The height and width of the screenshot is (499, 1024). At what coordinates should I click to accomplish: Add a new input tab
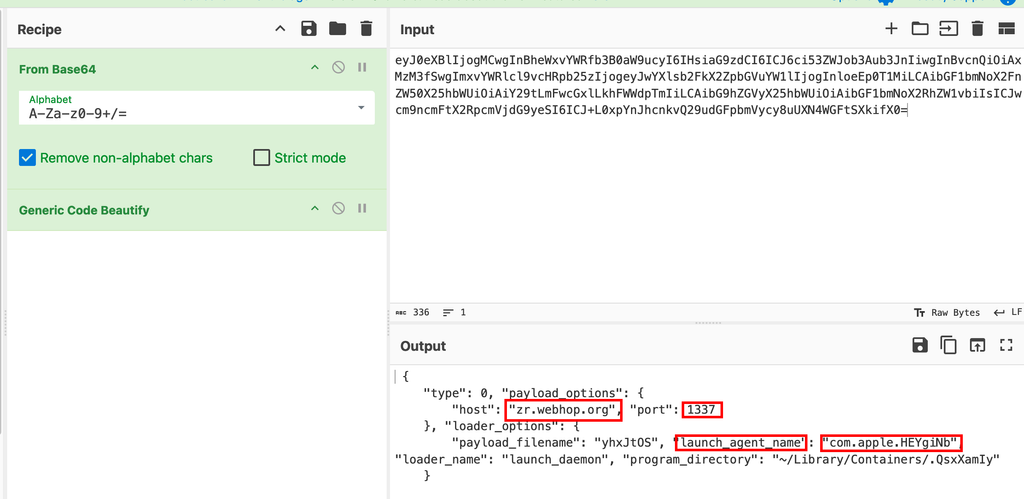(891, 29)
